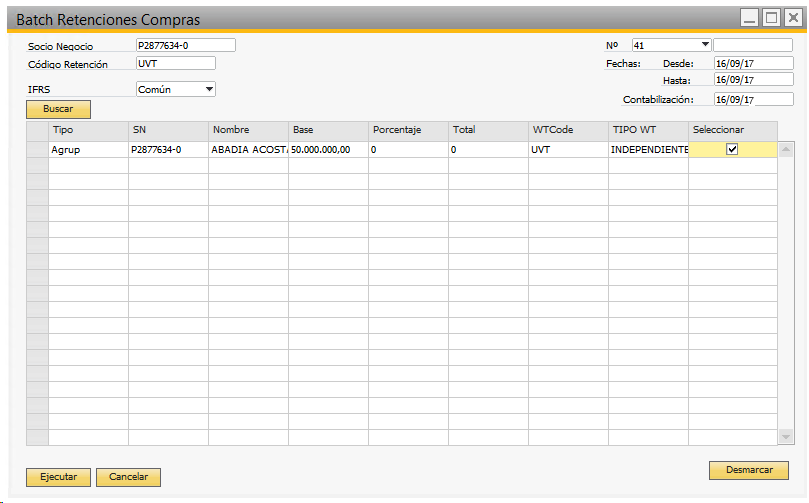Click the Buscar button
The height and width of the screenshot is (503, 809).
[58, 109]
